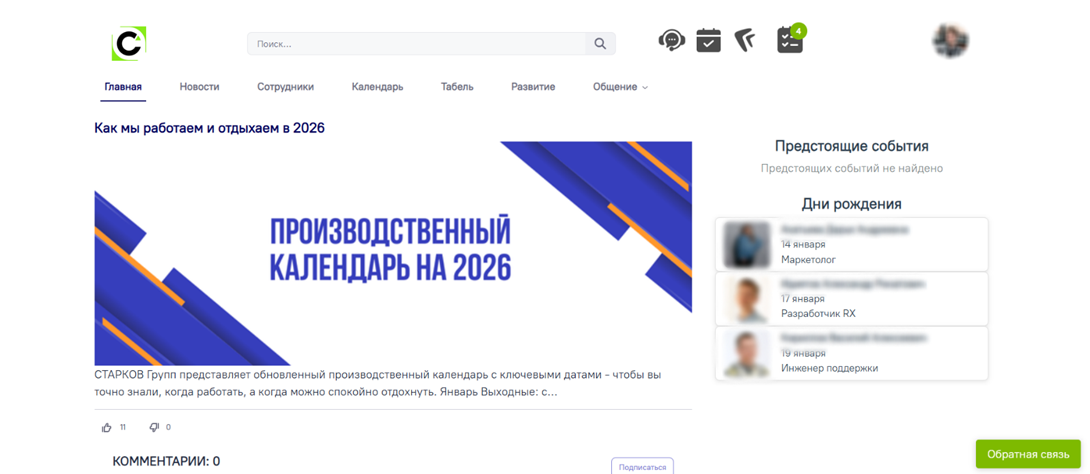
Task: Expand the Общение dropdown menu
Action: point(620,87)
